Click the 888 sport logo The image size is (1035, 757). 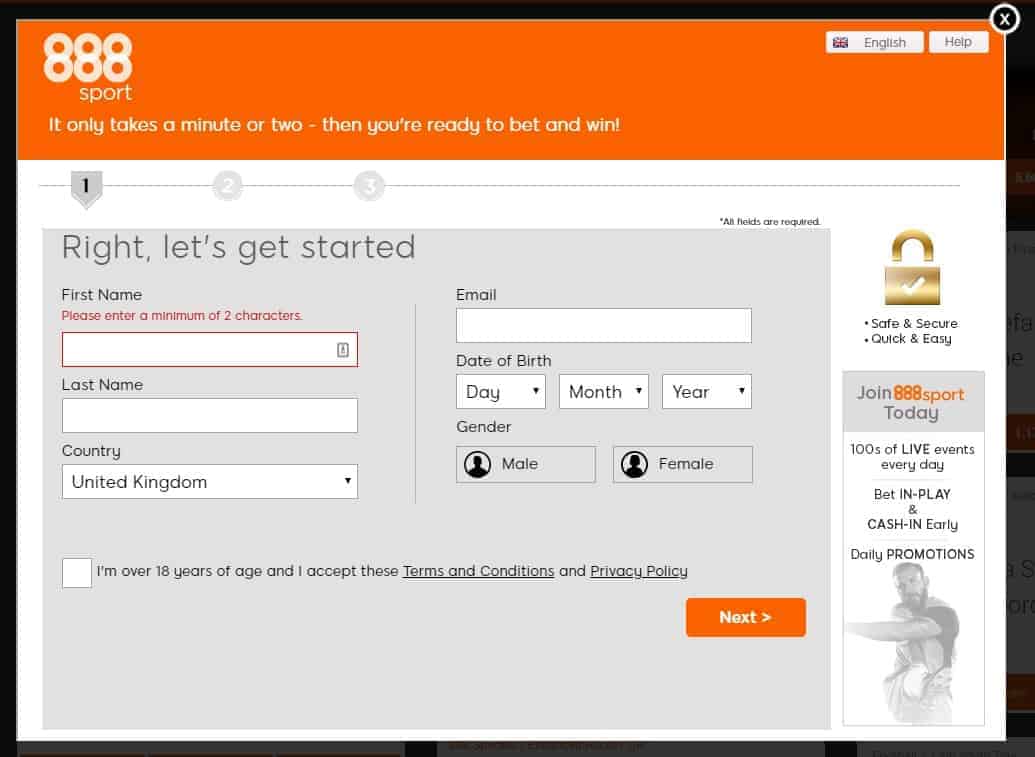coord(88,67)
